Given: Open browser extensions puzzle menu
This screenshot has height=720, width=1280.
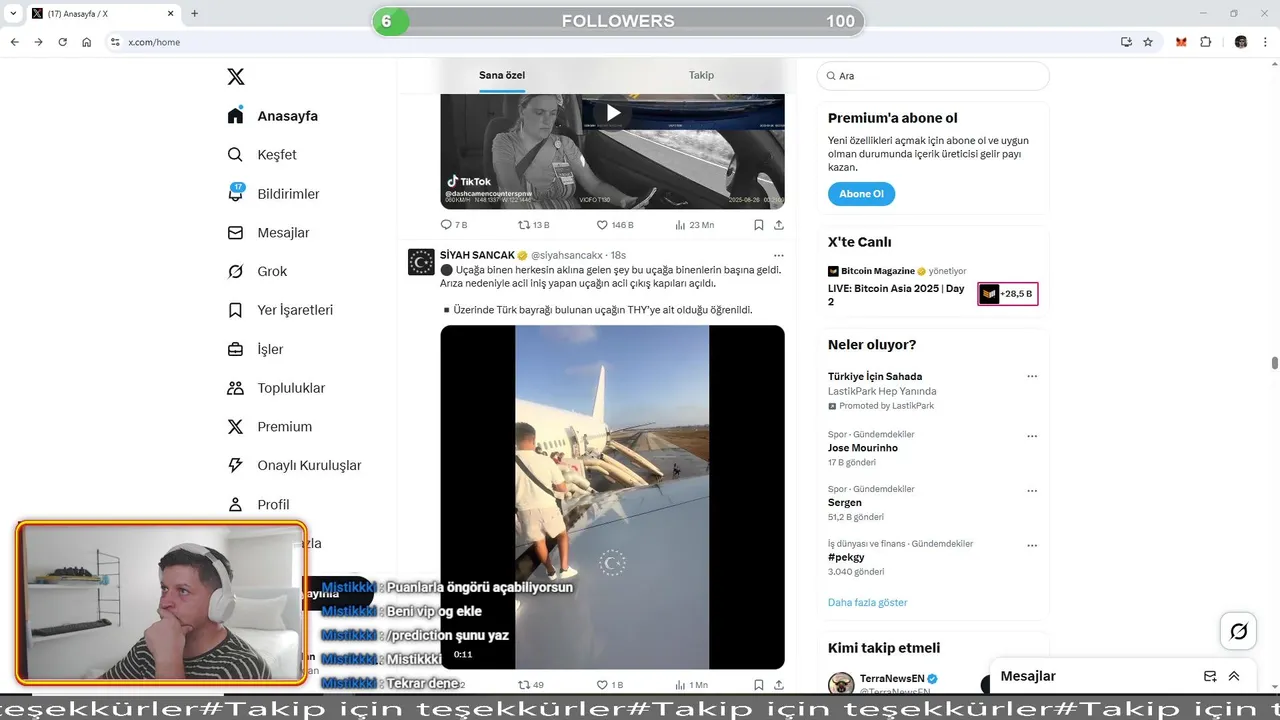Looking at the screenshot, I should point(1205,42).
